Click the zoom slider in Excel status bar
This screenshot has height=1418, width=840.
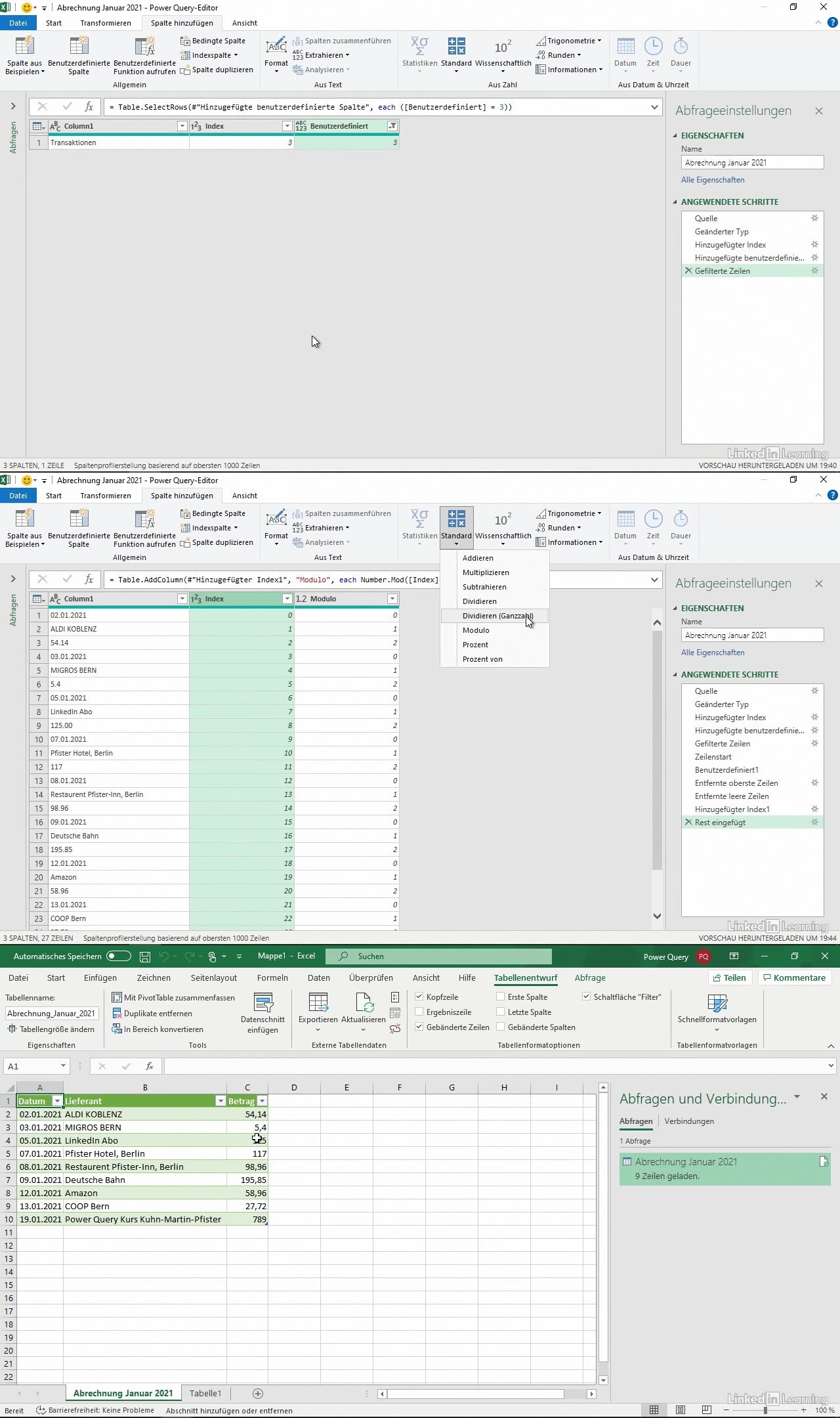765,1410
